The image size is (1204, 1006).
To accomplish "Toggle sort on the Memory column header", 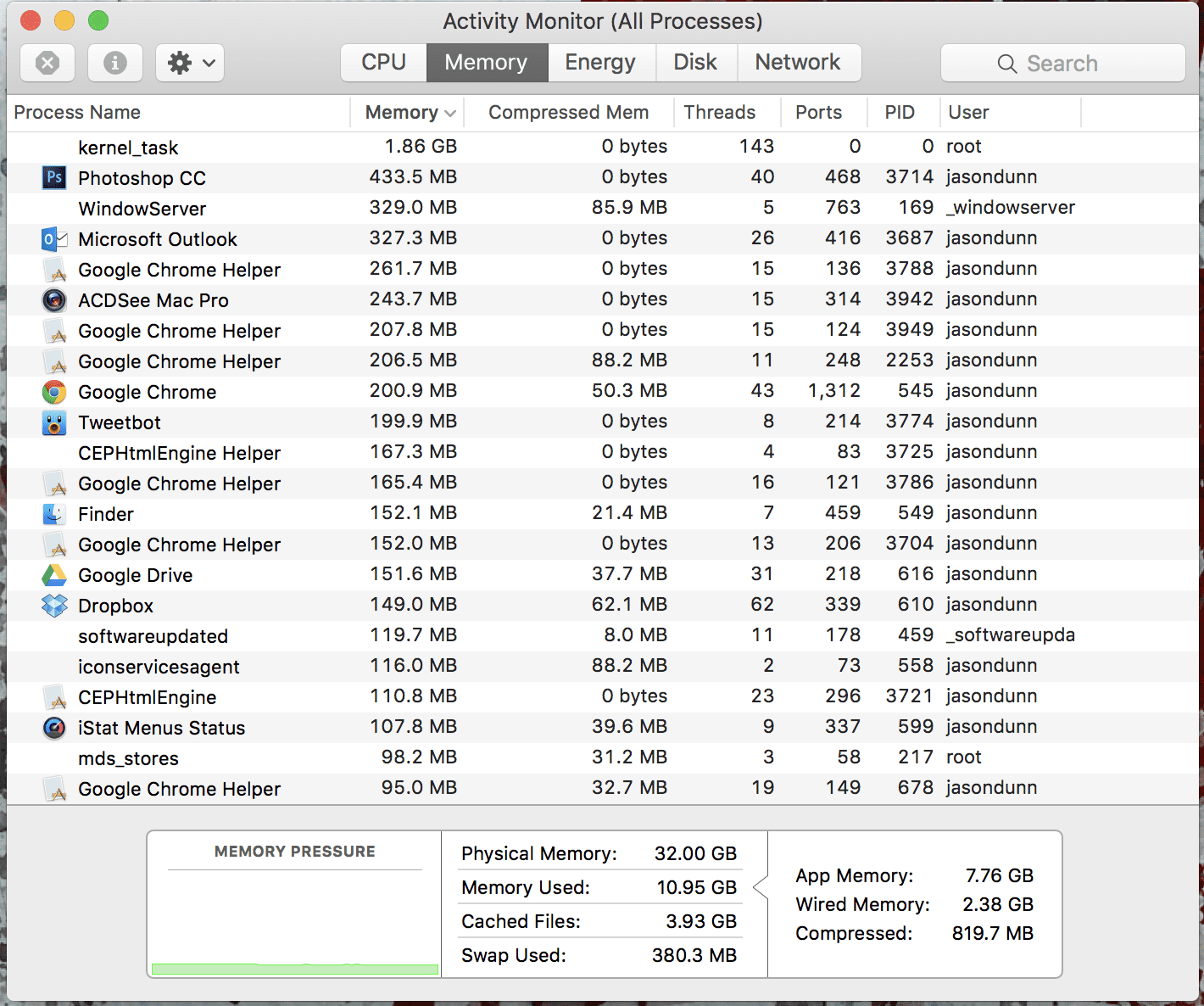I will click(409, 113).
